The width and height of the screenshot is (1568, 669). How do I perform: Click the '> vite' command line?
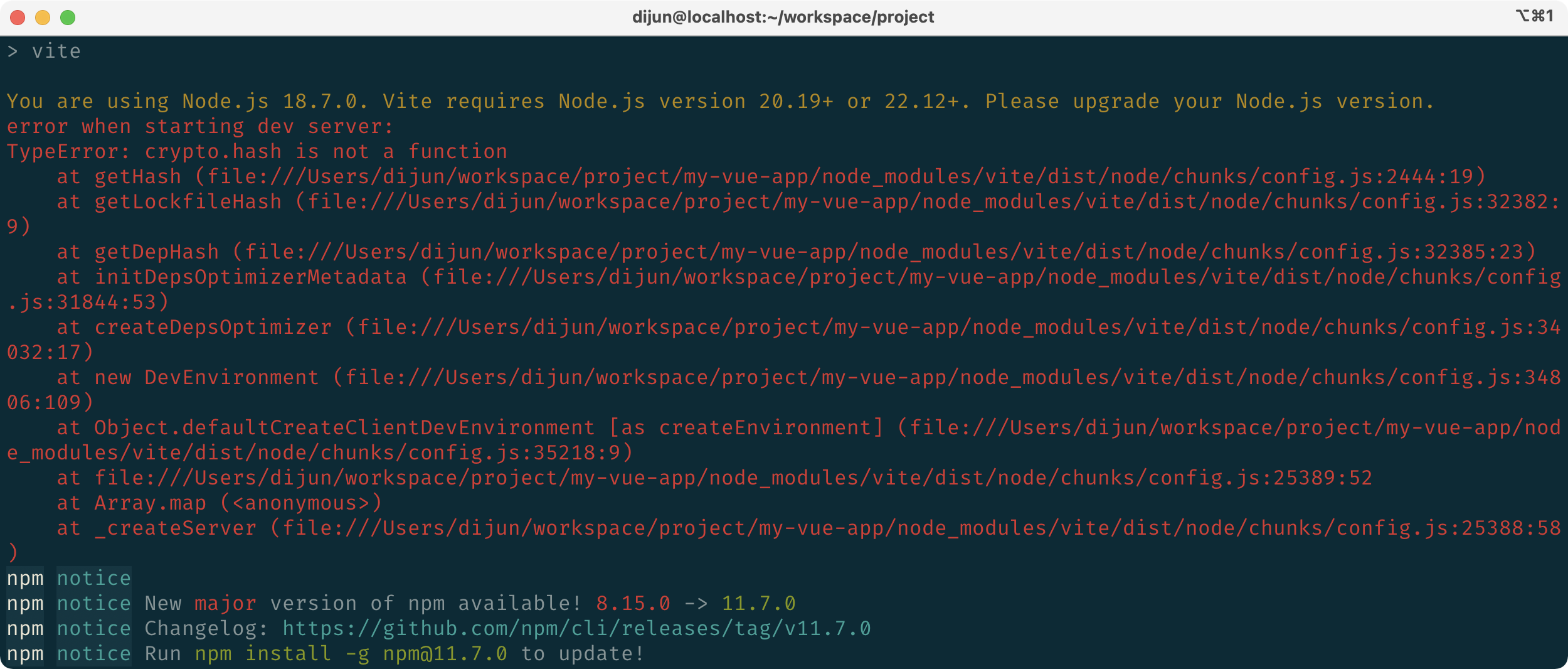(x=44, y=51)
